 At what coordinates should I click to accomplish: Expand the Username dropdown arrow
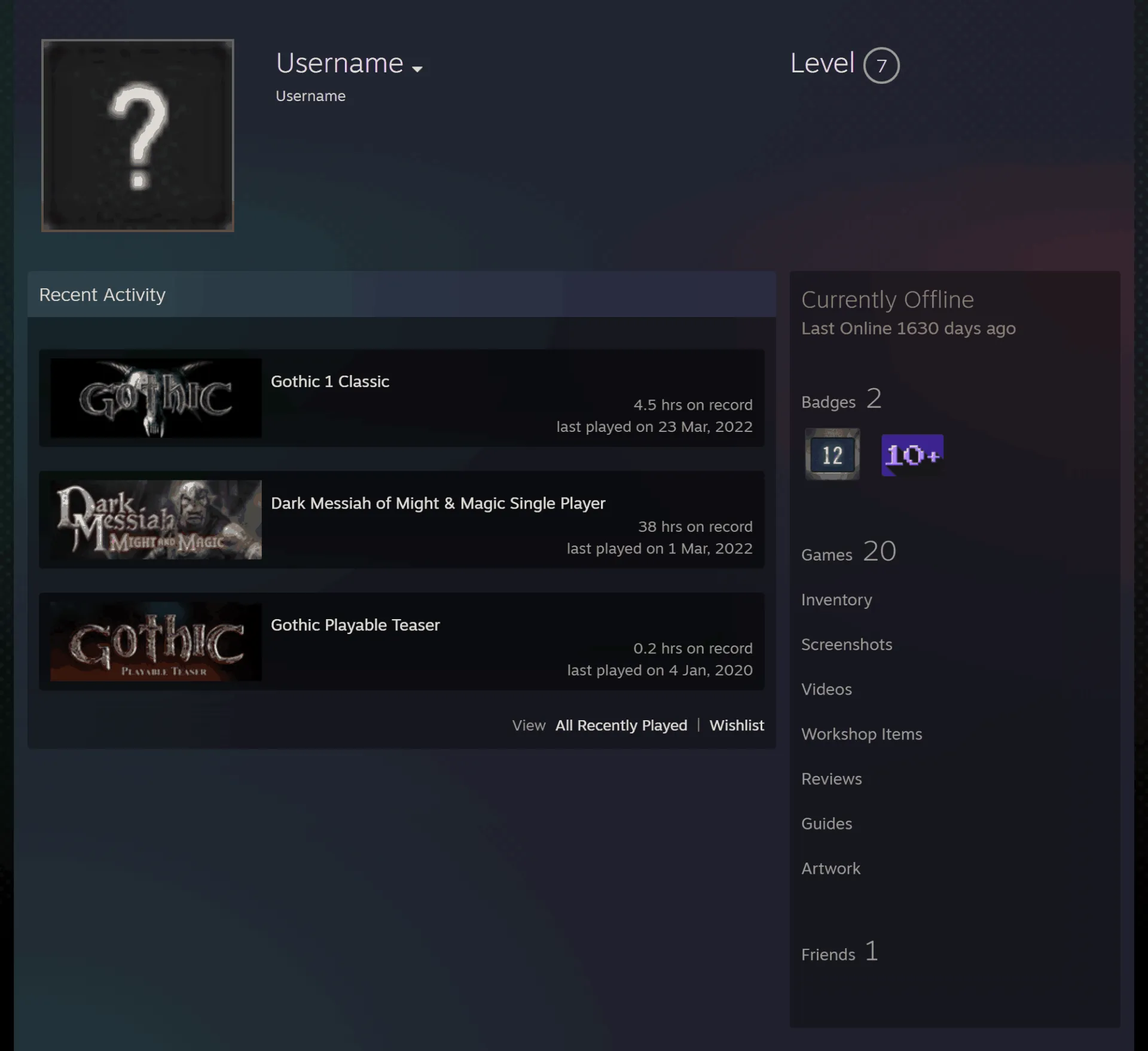pyautogui.click(x=417, y=69)
